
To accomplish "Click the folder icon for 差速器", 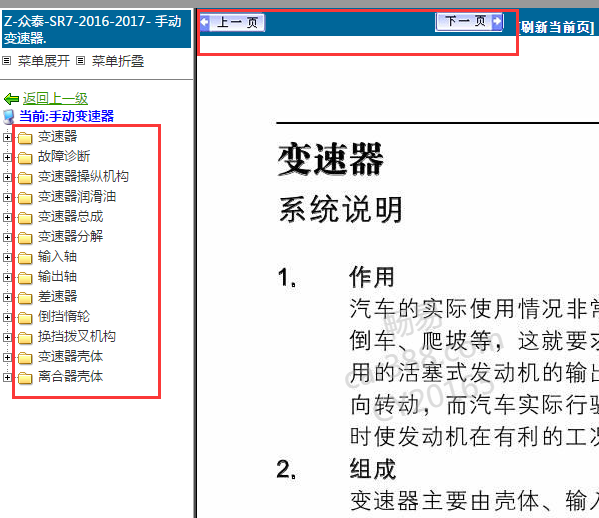I will click(25, 298).
